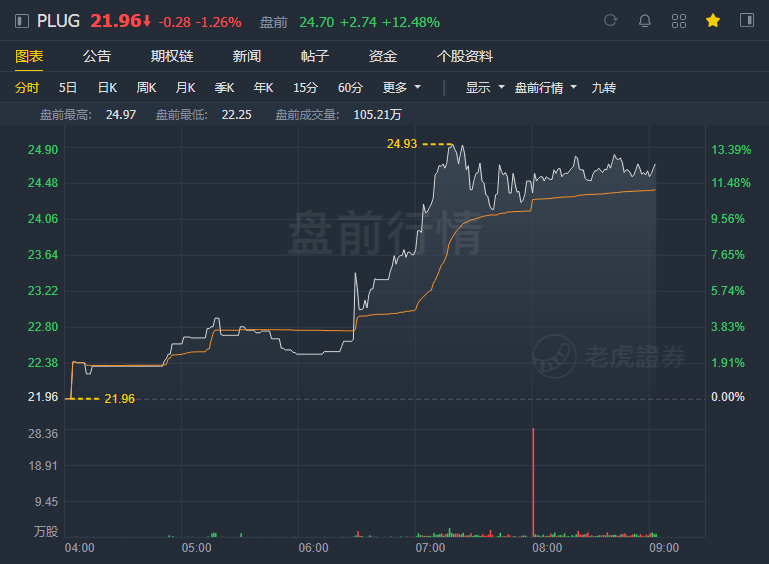Select the 月K chart period
This screenshot has width=769, height=564.
185,88
